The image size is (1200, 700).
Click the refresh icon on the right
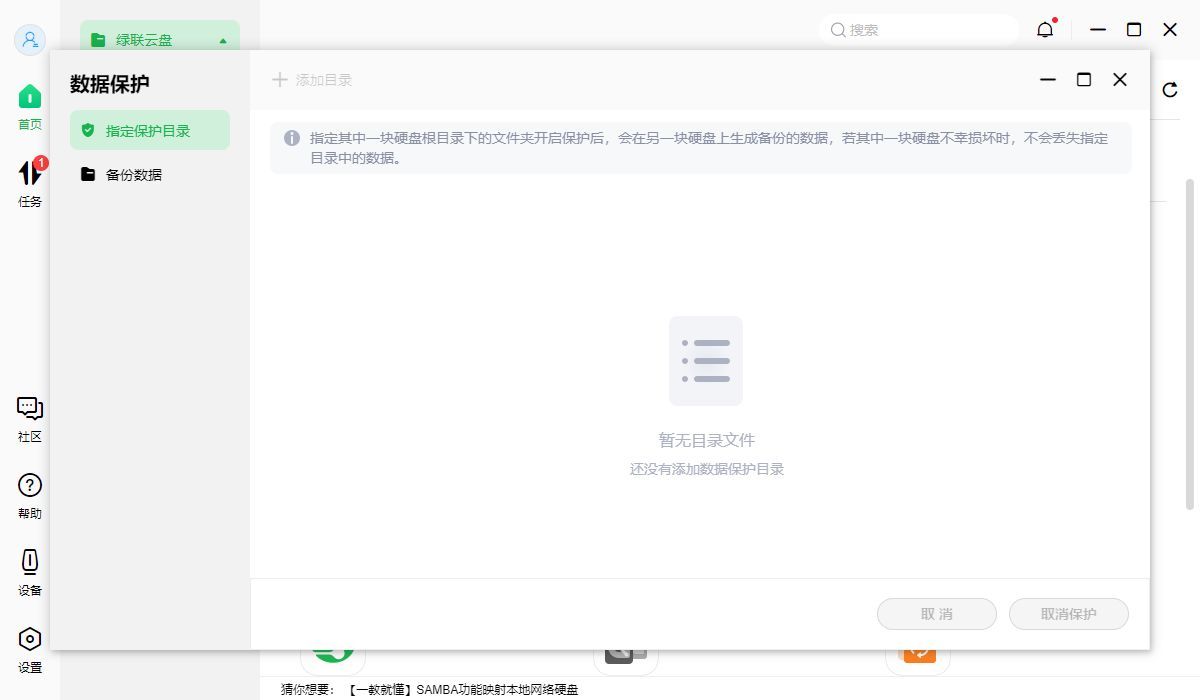1168,90
